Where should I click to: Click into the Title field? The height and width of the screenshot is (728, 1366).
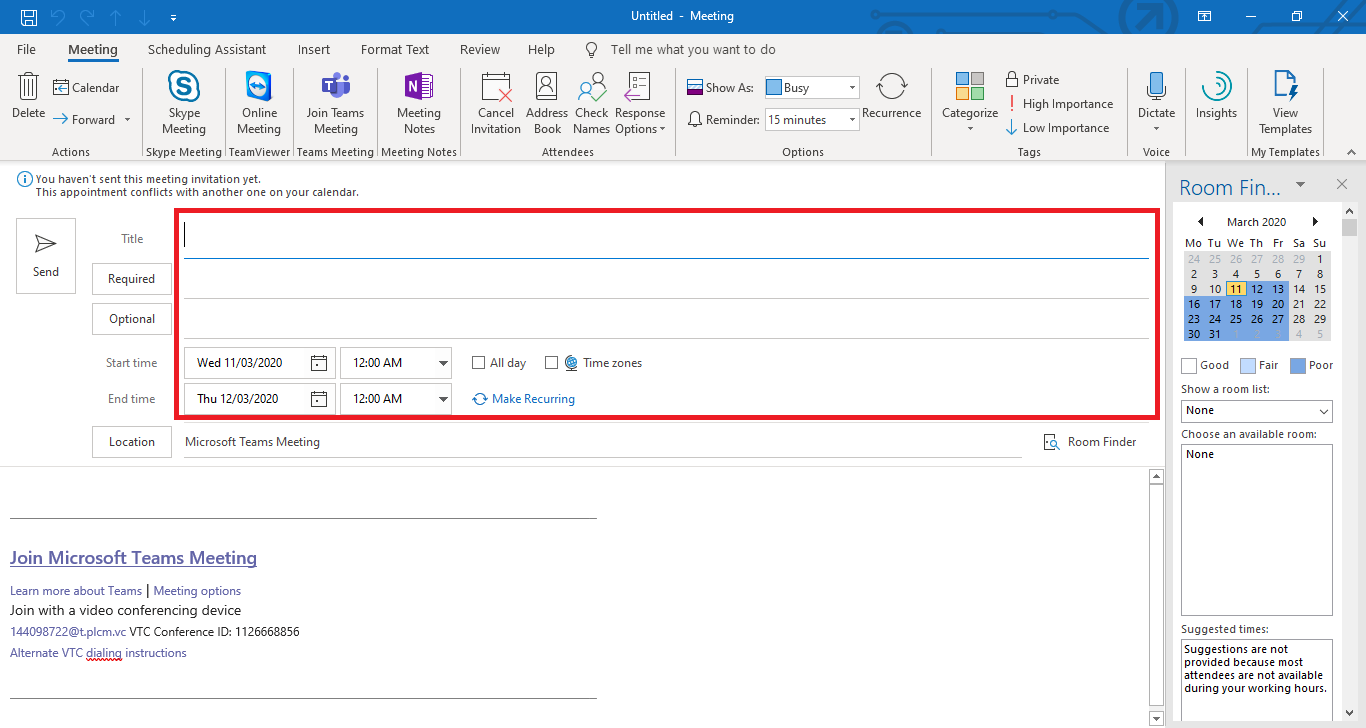coord(666,239)
